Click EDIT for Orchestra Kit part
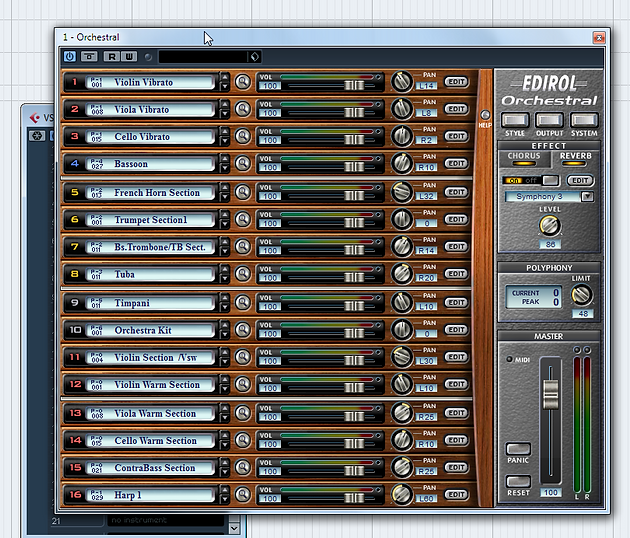The image size is (630, 538). coord(456,330)
